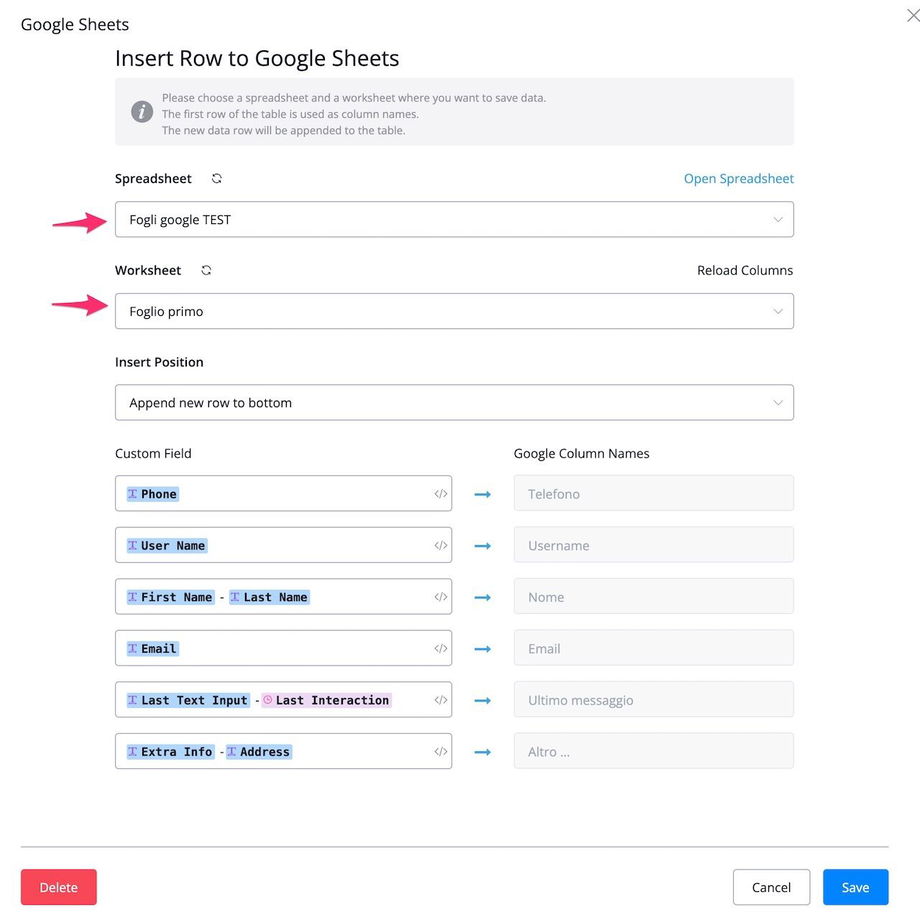The image size is (920, 917).
Task: Click code icon in First Name row
Action: pyautogui.click(x=440, y=597)
